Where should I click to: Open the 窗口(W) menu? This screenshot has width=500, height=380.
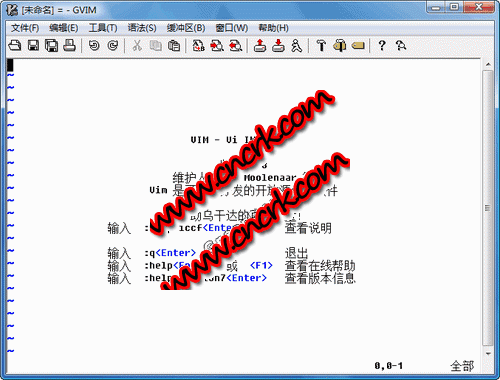(x=232, y=28)
